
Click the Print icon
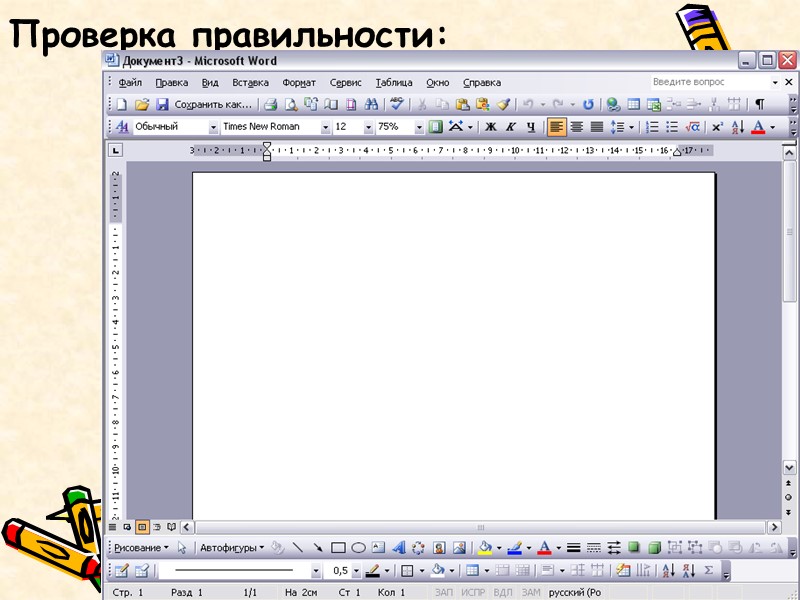pos(270,105)
